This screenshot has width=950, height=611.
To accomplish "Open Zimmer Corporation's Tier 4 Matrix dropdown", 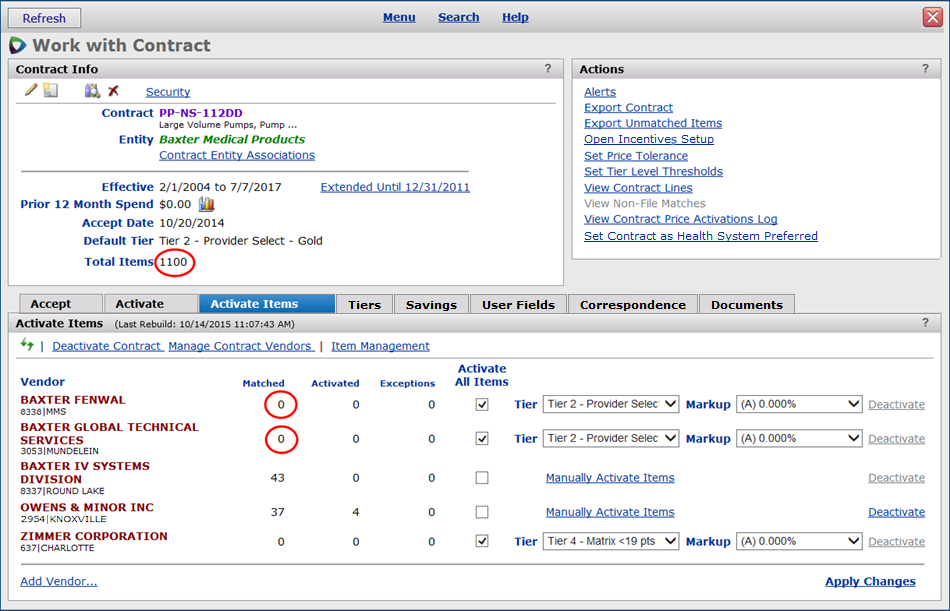I will (610, 541).
